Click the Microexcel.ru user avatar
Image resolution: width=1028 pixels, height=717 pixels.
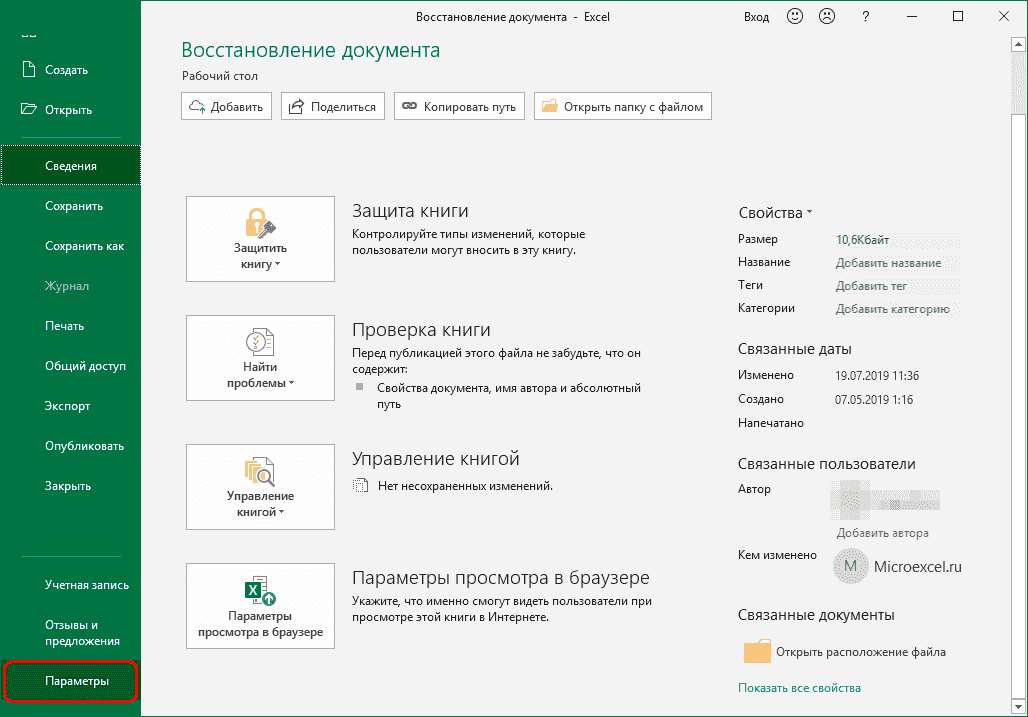point(850,566)
